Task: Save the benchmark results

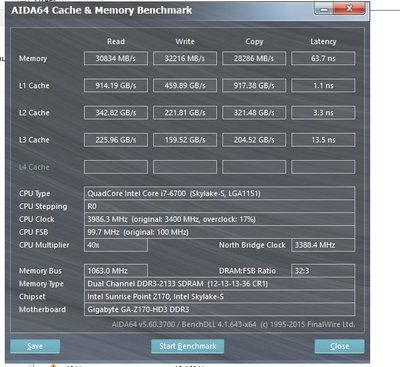Action: click(x=35, y=346)
